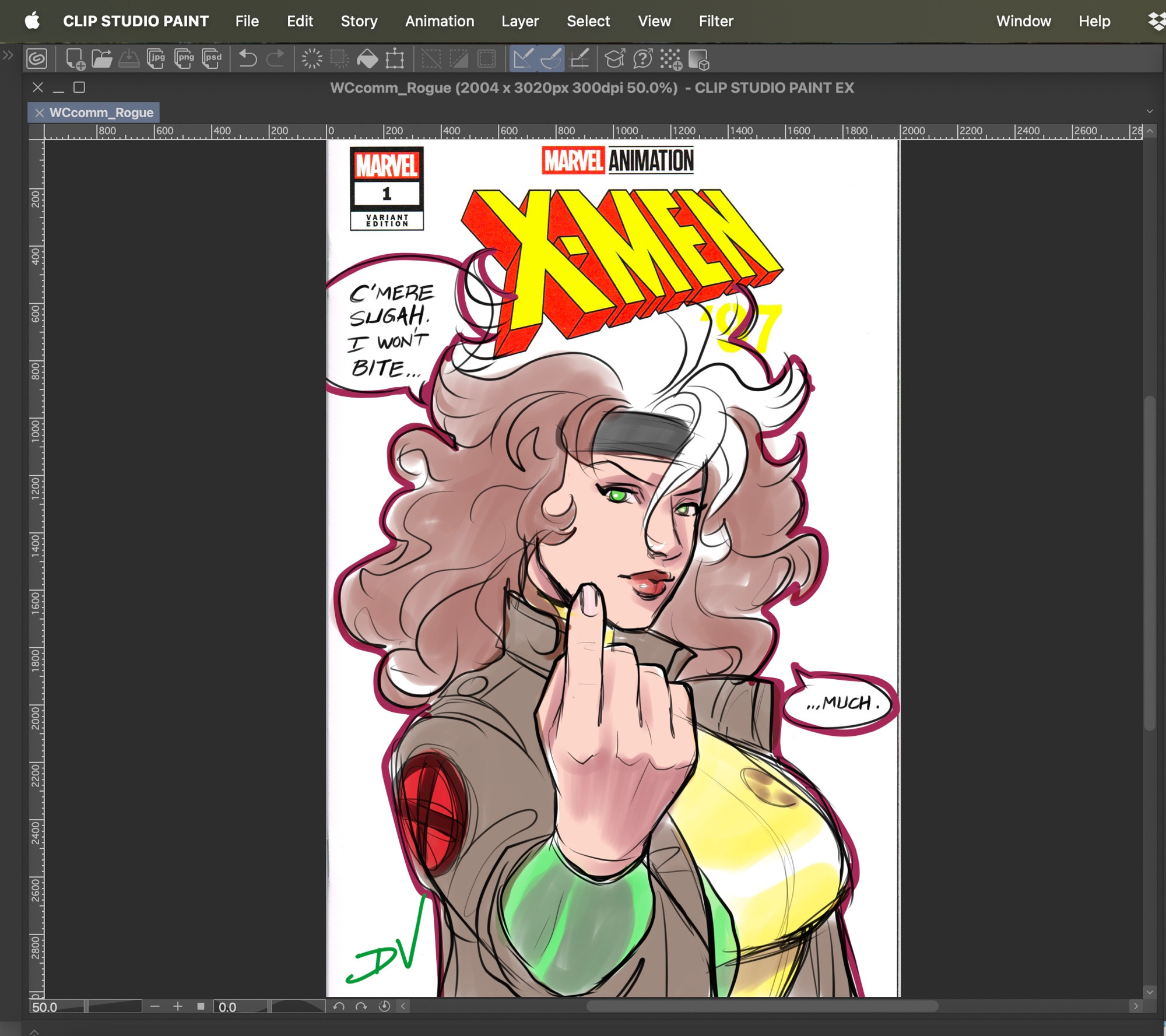Expand the collapsed left palette dock arrows
Image resolution: width=1166 pixels, height=1036 pixels.
(x=8, y=55)
